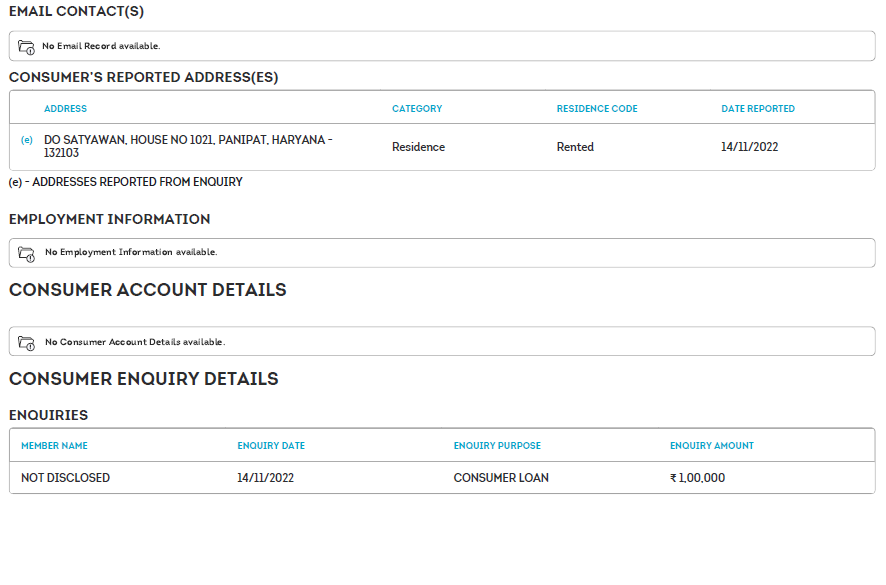Click the folder icon beside No Employment Information
This screenshot has height=585, width=886.
click(27, 253)
